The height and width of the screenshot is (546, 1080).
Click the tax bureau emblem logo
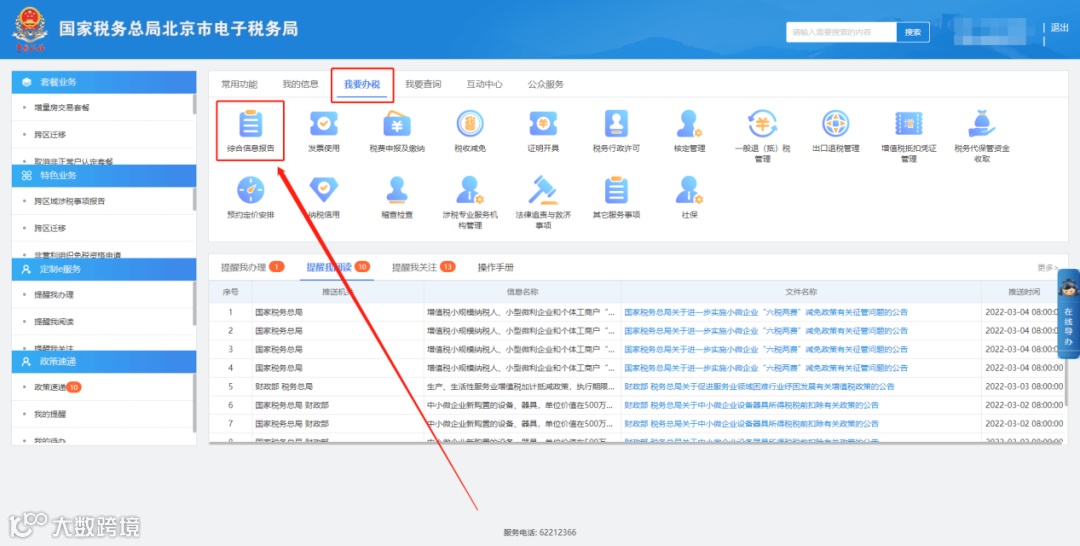point(30,30)
